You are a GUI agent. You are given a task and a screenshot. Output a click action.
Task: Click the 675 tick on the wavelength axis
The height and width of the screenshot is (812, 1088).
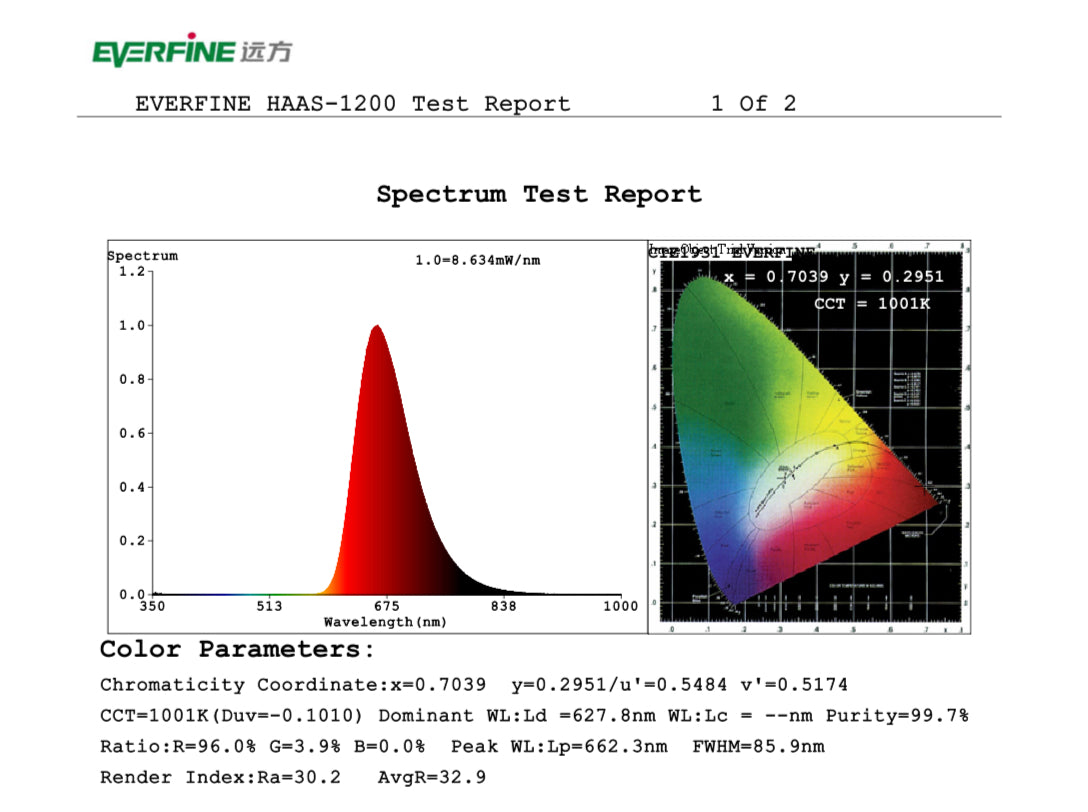coord(386,606)
